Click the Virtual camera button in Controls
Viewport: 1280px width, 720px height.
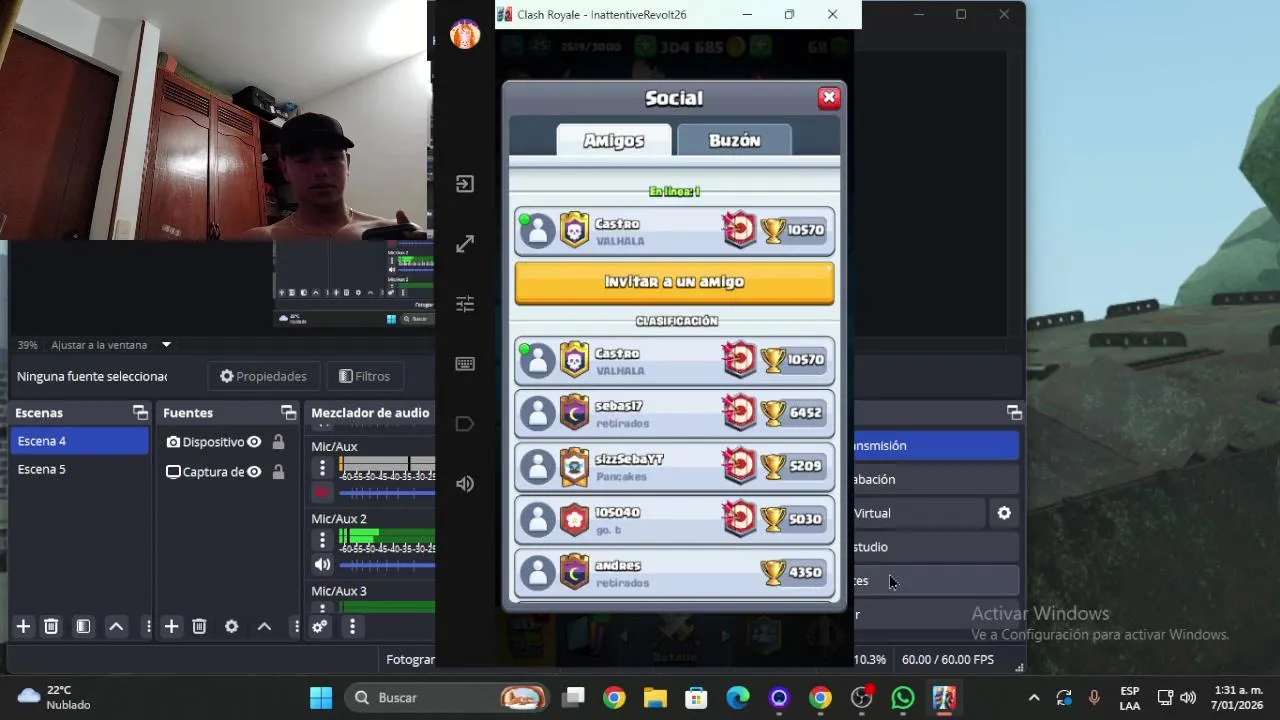[x=918, y=513]
